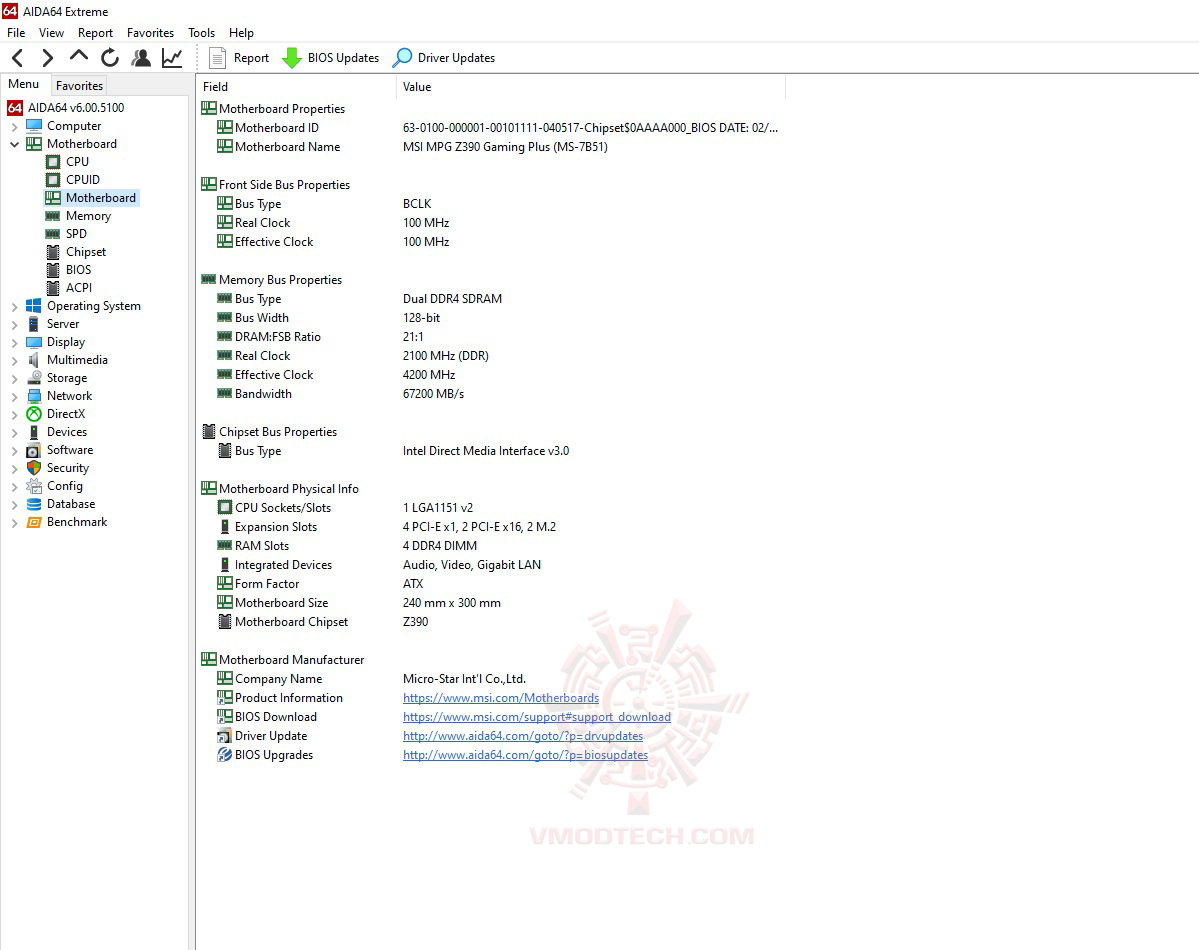
Task: Expand the Computer tree node
Action: (15, 126)
